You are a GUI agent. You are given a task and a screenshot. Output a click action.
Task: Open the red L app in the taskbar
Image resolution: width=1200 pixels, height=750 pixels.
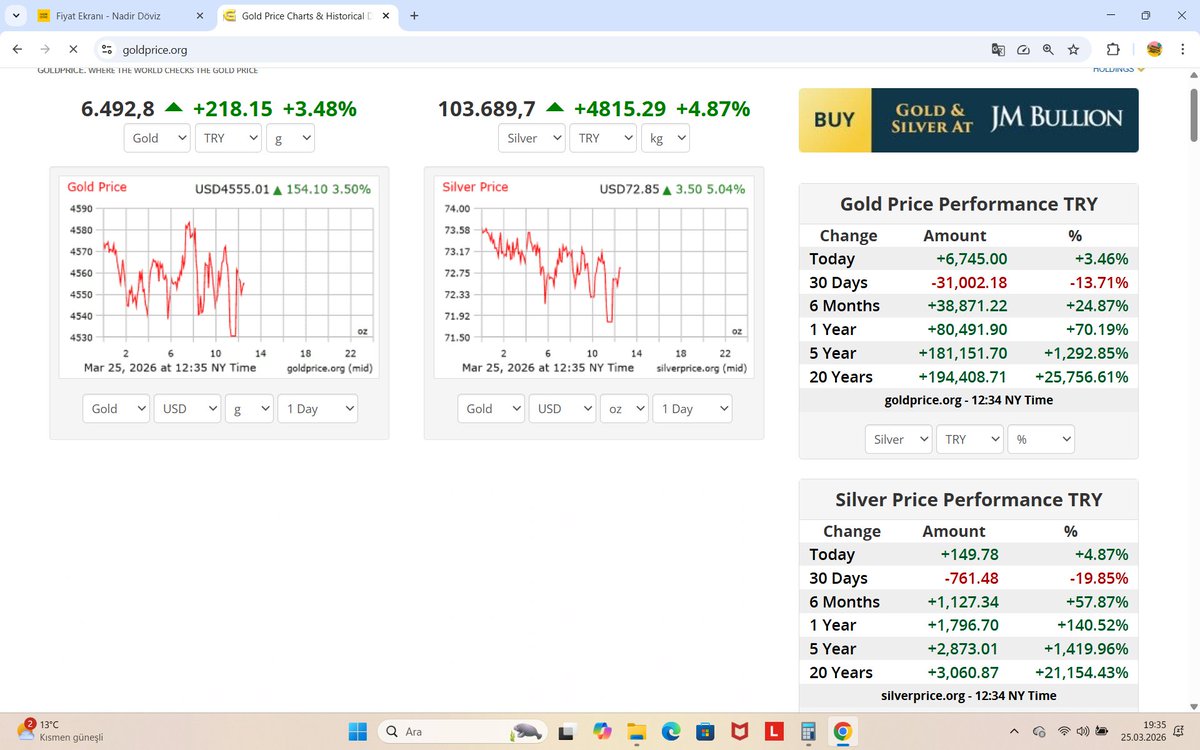(x=773, y=731)
